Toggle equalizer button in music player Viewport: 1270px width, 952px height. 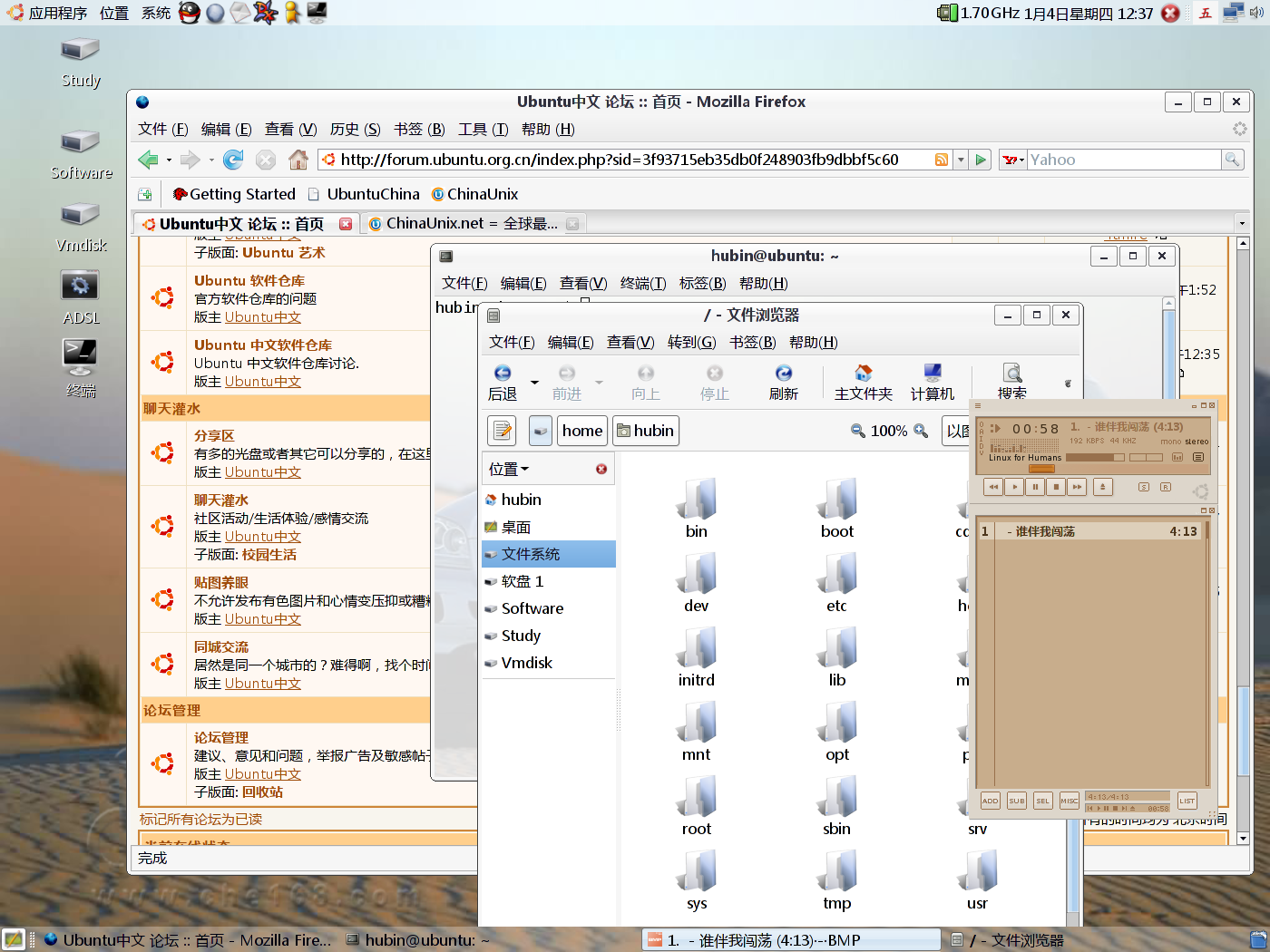coord(1177,457)
